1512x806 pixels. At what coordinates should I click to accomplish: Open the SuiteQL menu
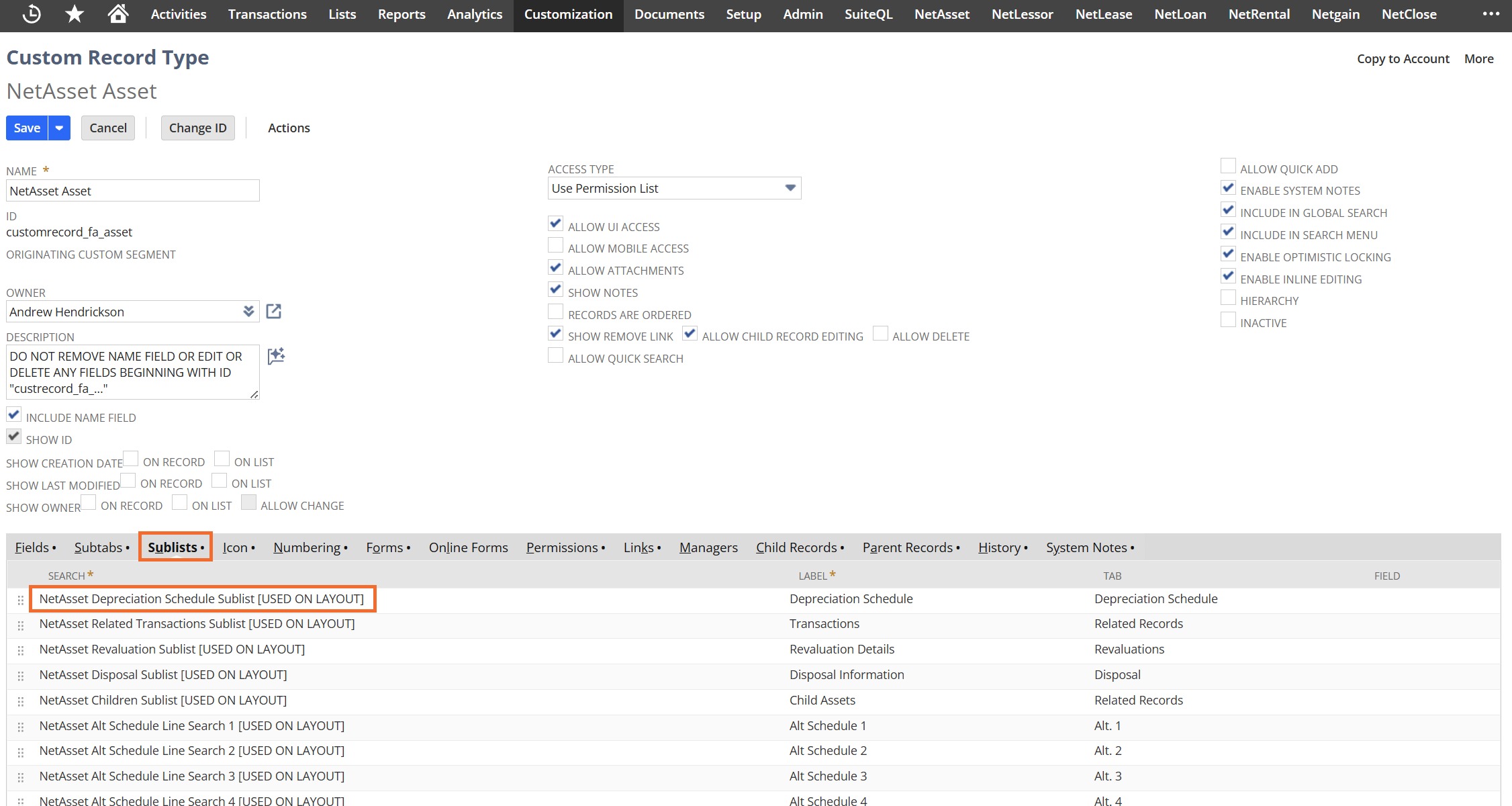[868, 14]
